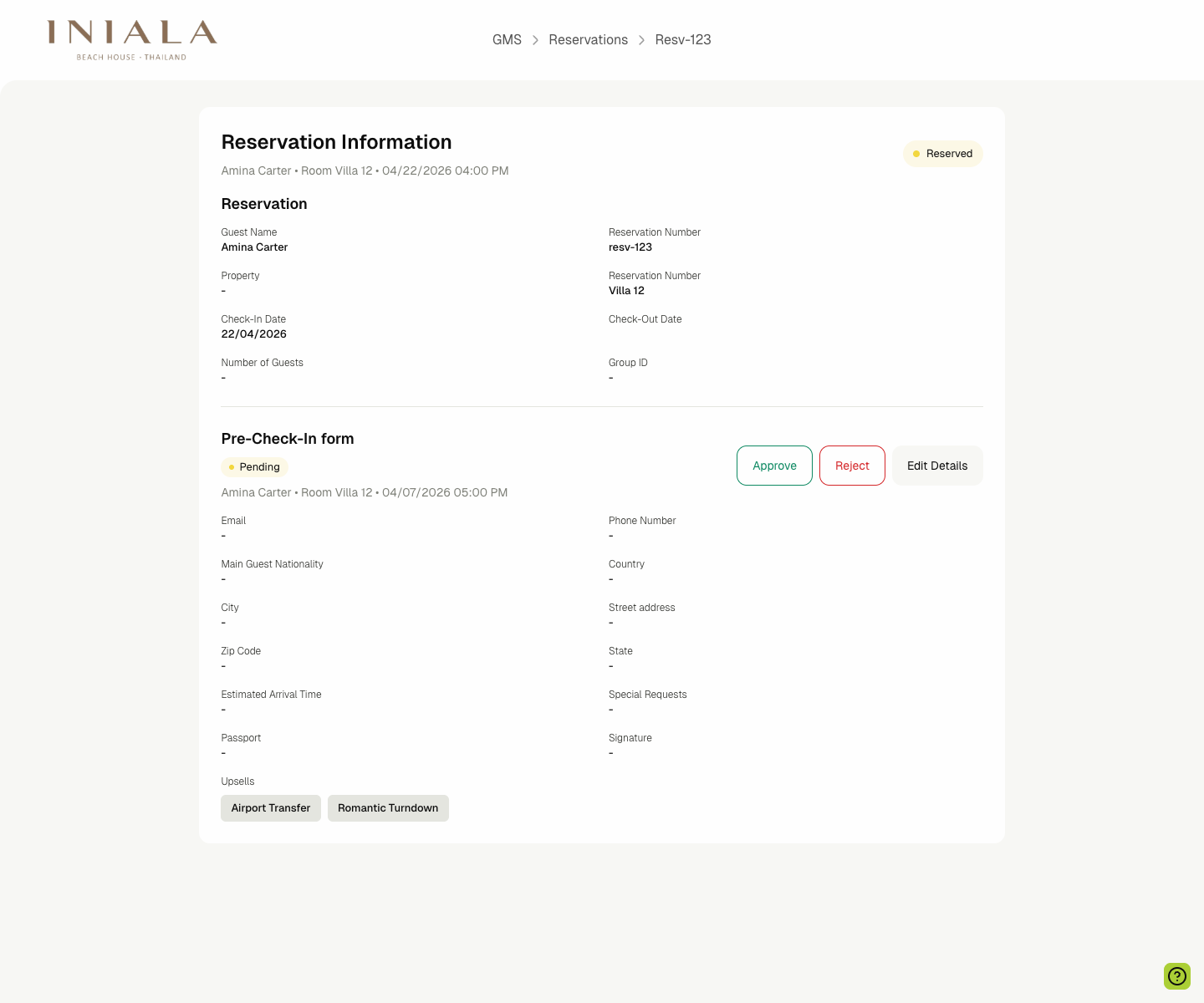Click the Reserved status badge

943,153
